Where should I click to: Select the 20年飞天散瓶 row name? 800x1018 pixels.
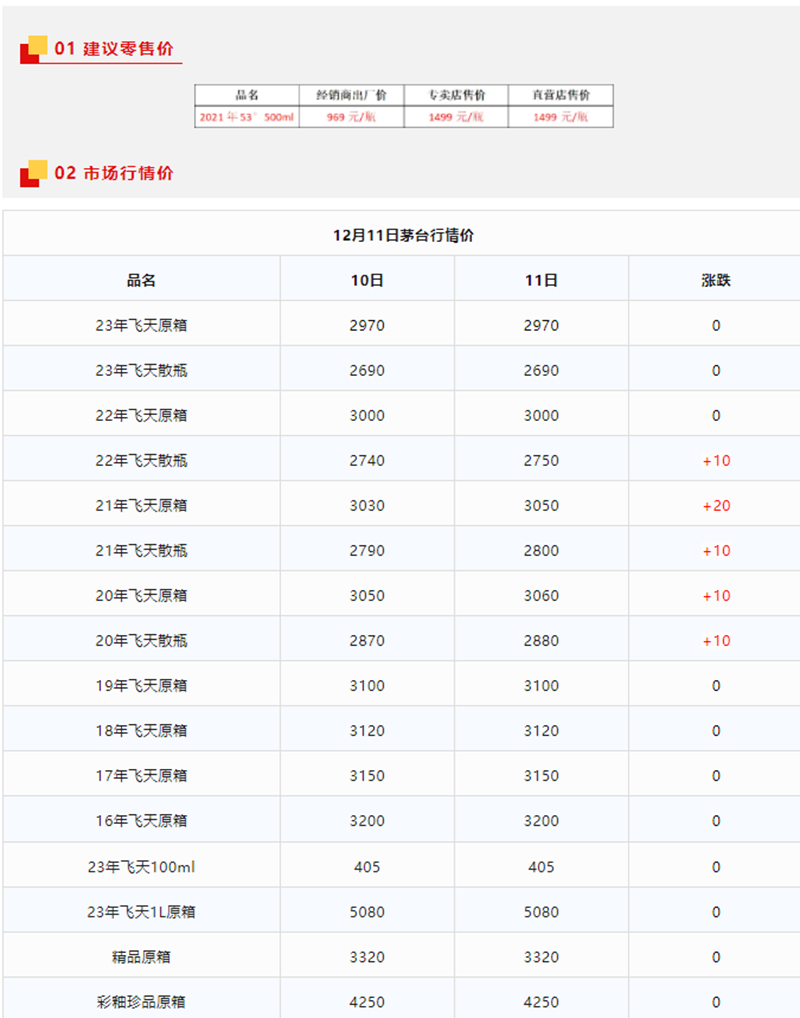[x=141, y=641]
